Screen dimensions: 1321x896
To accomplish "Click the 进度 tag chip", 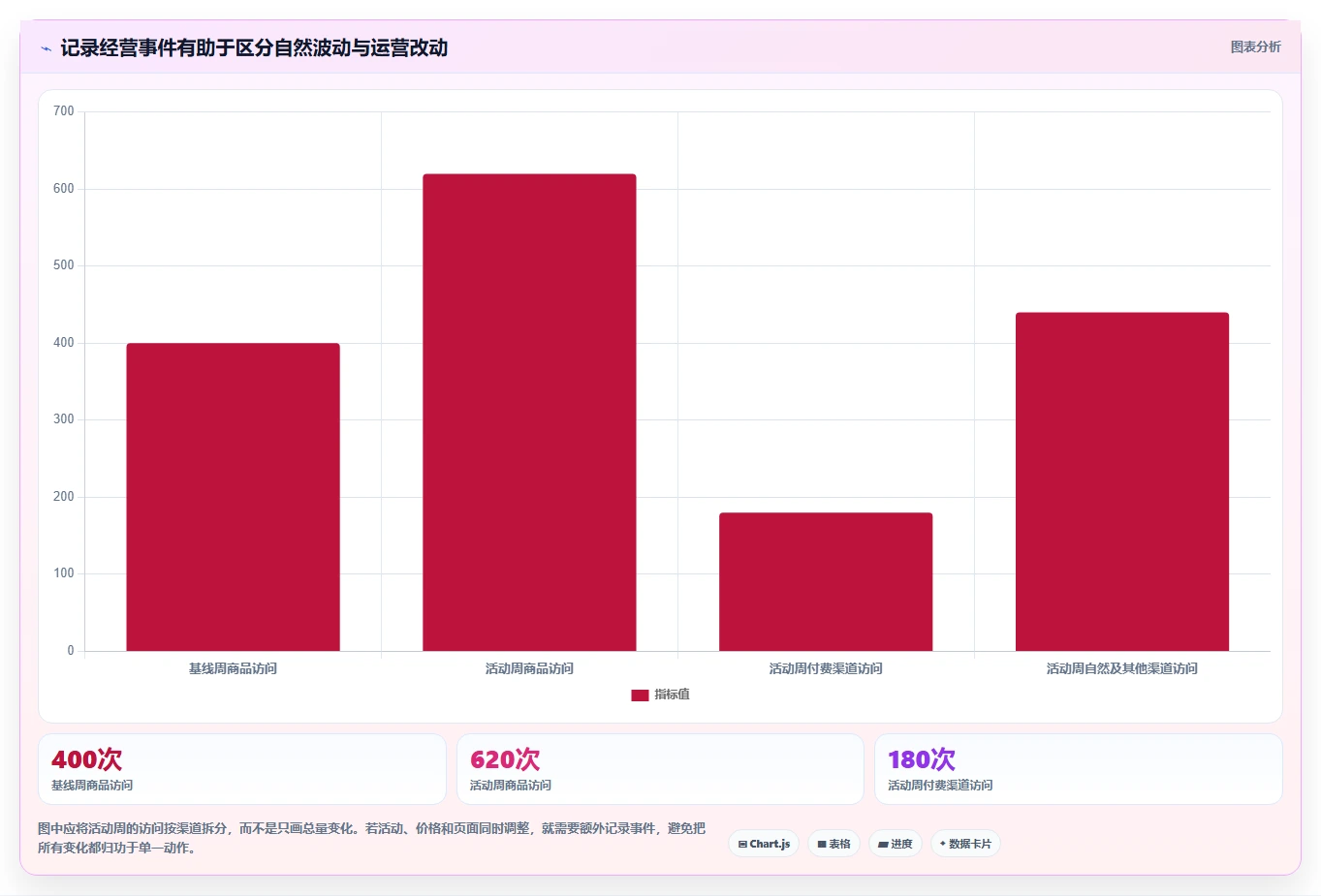I will tap(896, 844).
